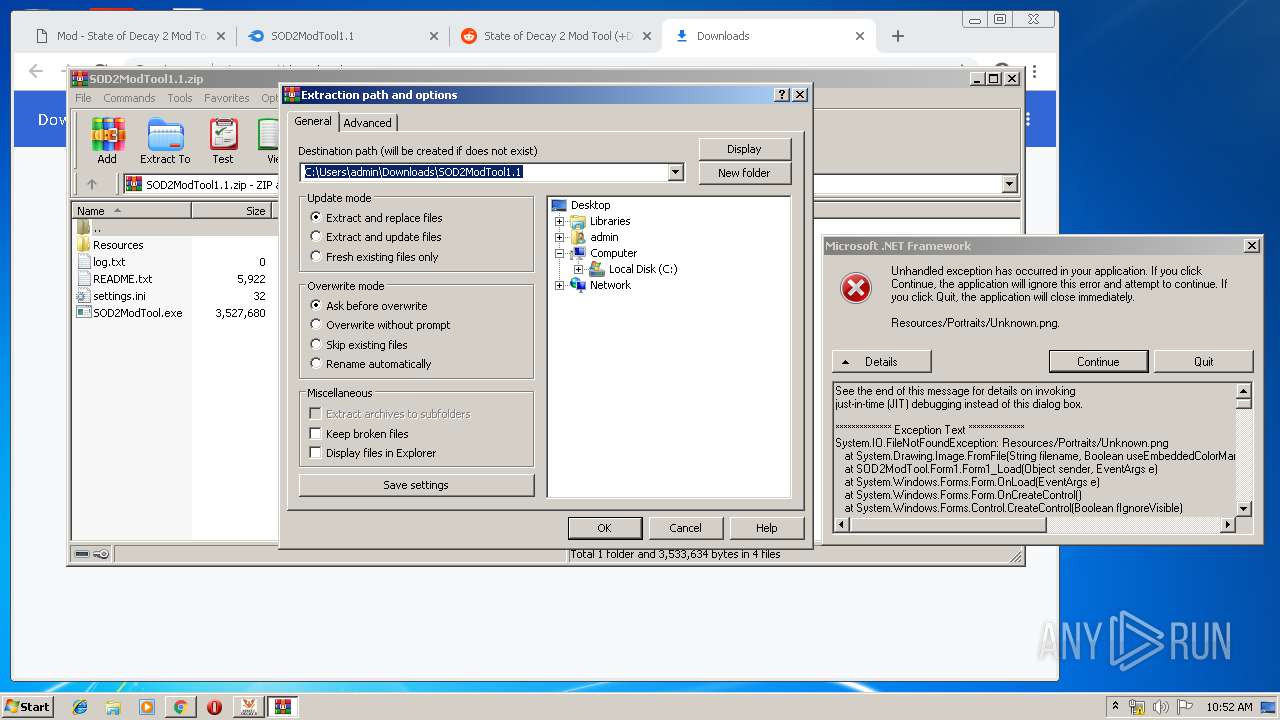Open the WinRAR Tools menu

[180, 98]
